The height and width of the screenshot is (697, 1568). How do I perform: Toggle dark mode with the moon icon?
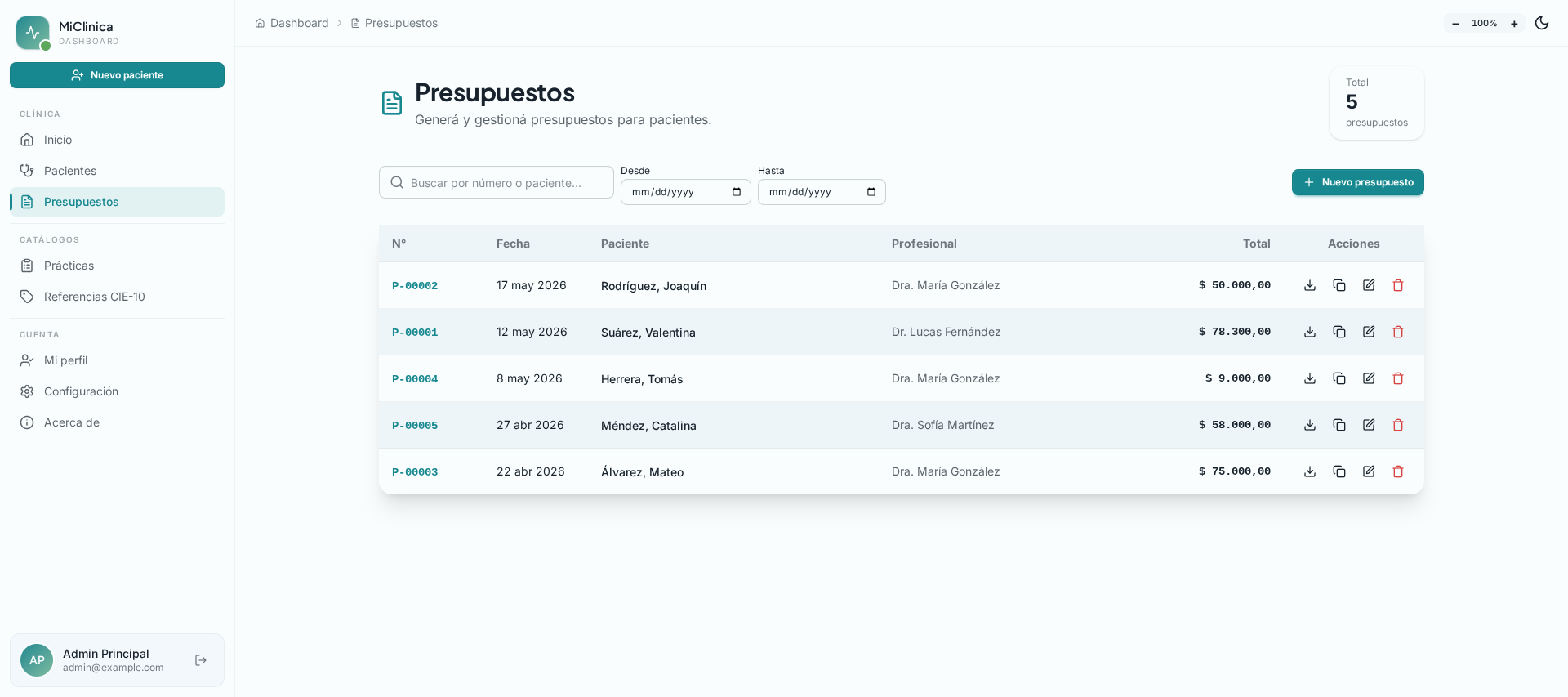tap(1542, 23)
